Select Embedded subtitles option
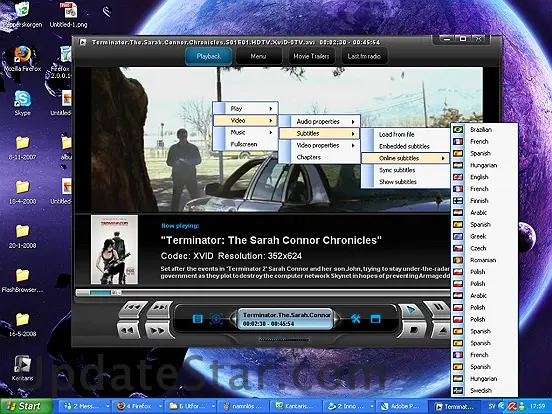 pos(406,146)
